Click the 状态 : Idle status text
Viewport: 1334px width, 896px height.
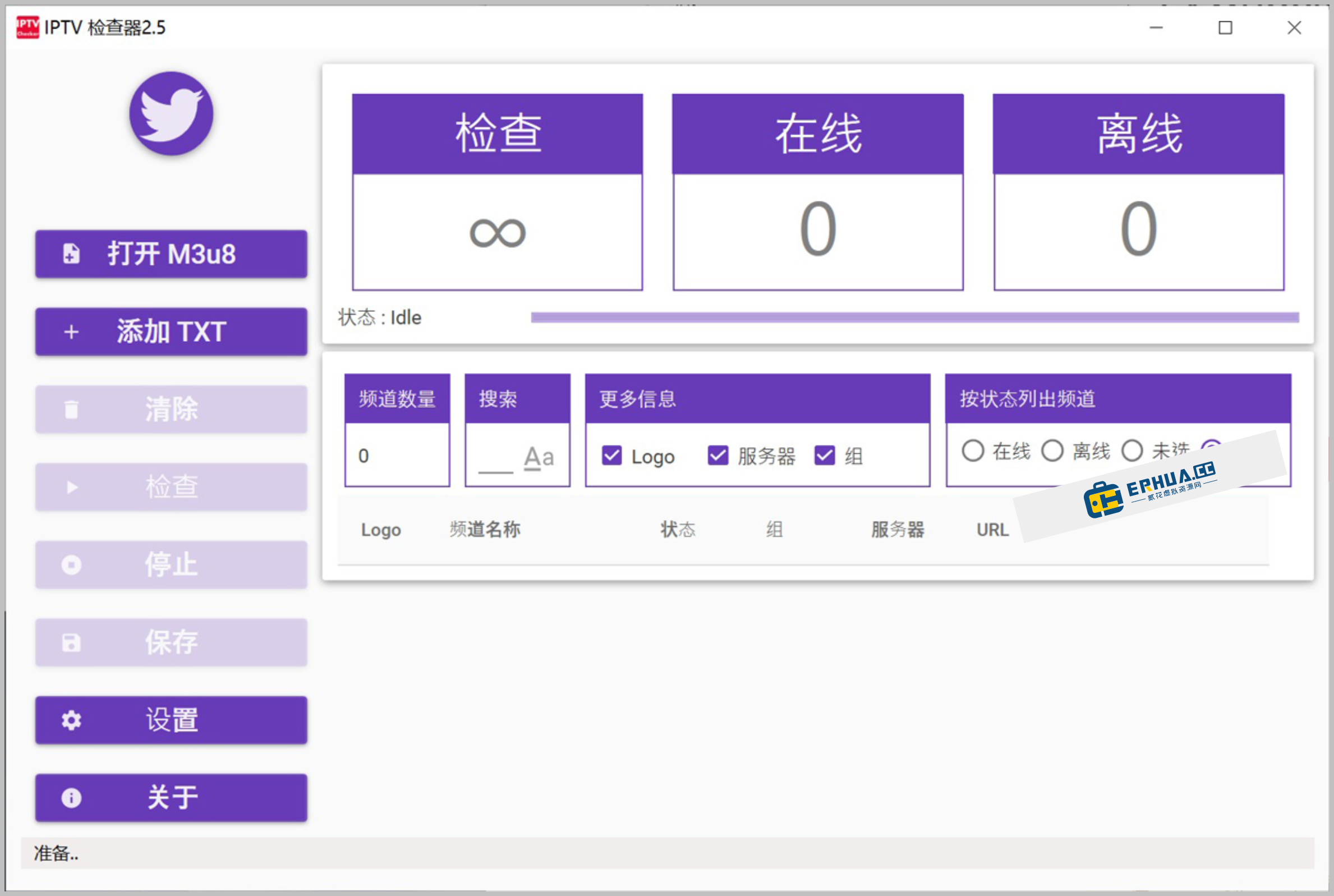(x=379, y=317)
